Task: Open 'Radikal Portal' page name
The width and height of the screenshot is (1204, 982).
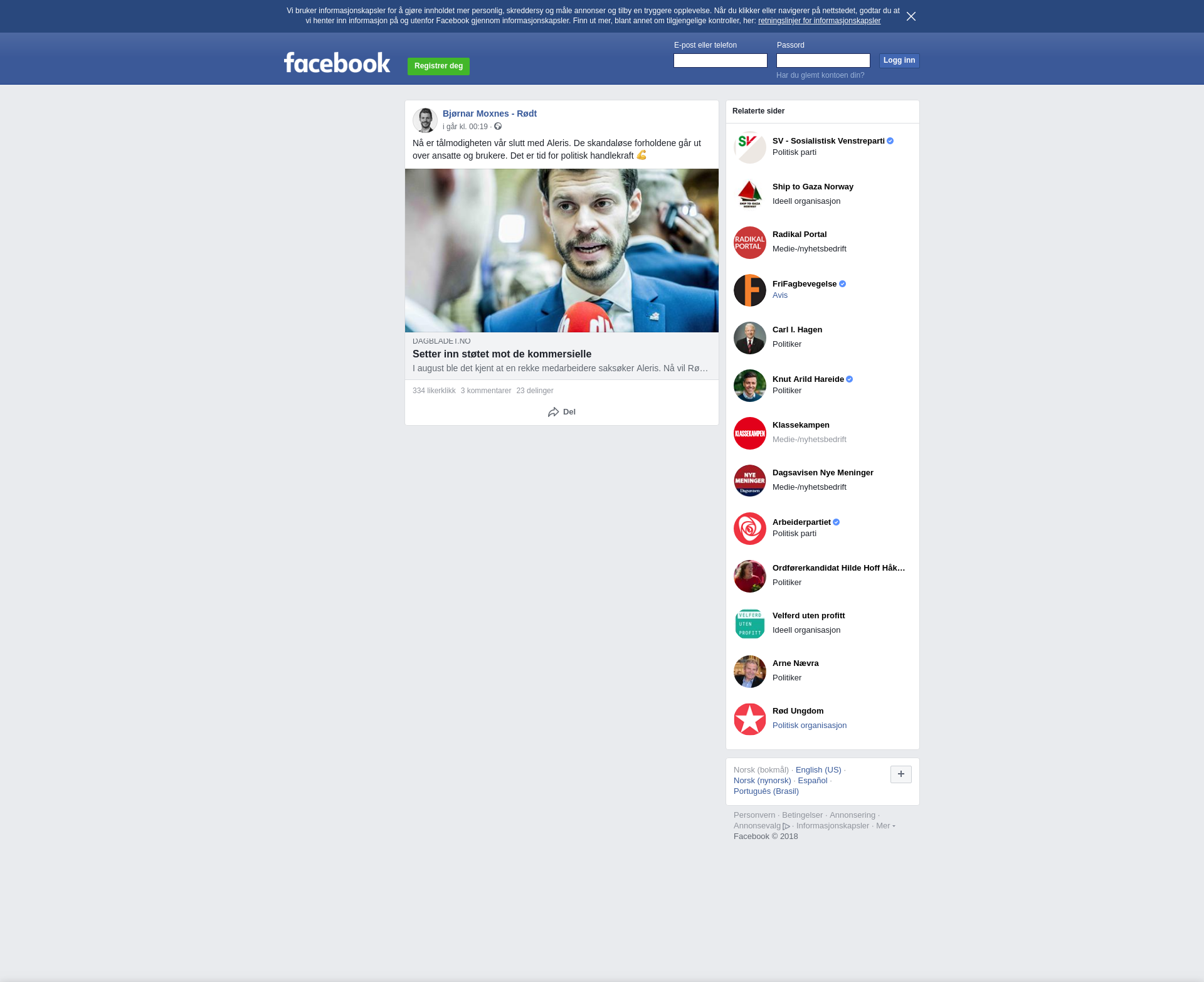Action: pos(800,235)
